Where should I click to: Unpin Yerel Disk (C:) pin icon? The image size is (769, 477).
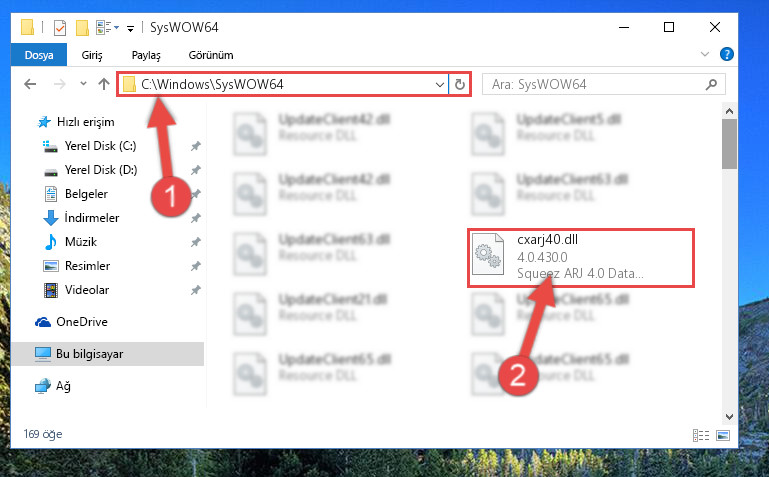[196, 146]
